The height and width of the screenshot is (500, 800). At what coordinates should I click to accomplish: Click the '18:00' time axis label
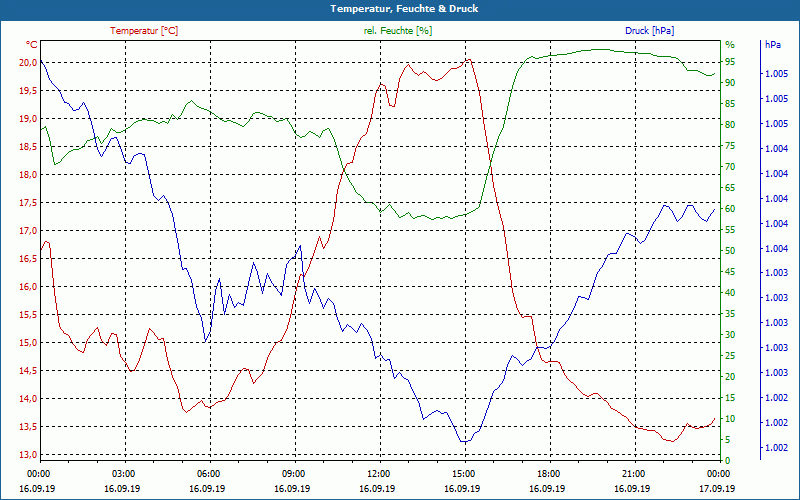548,473
